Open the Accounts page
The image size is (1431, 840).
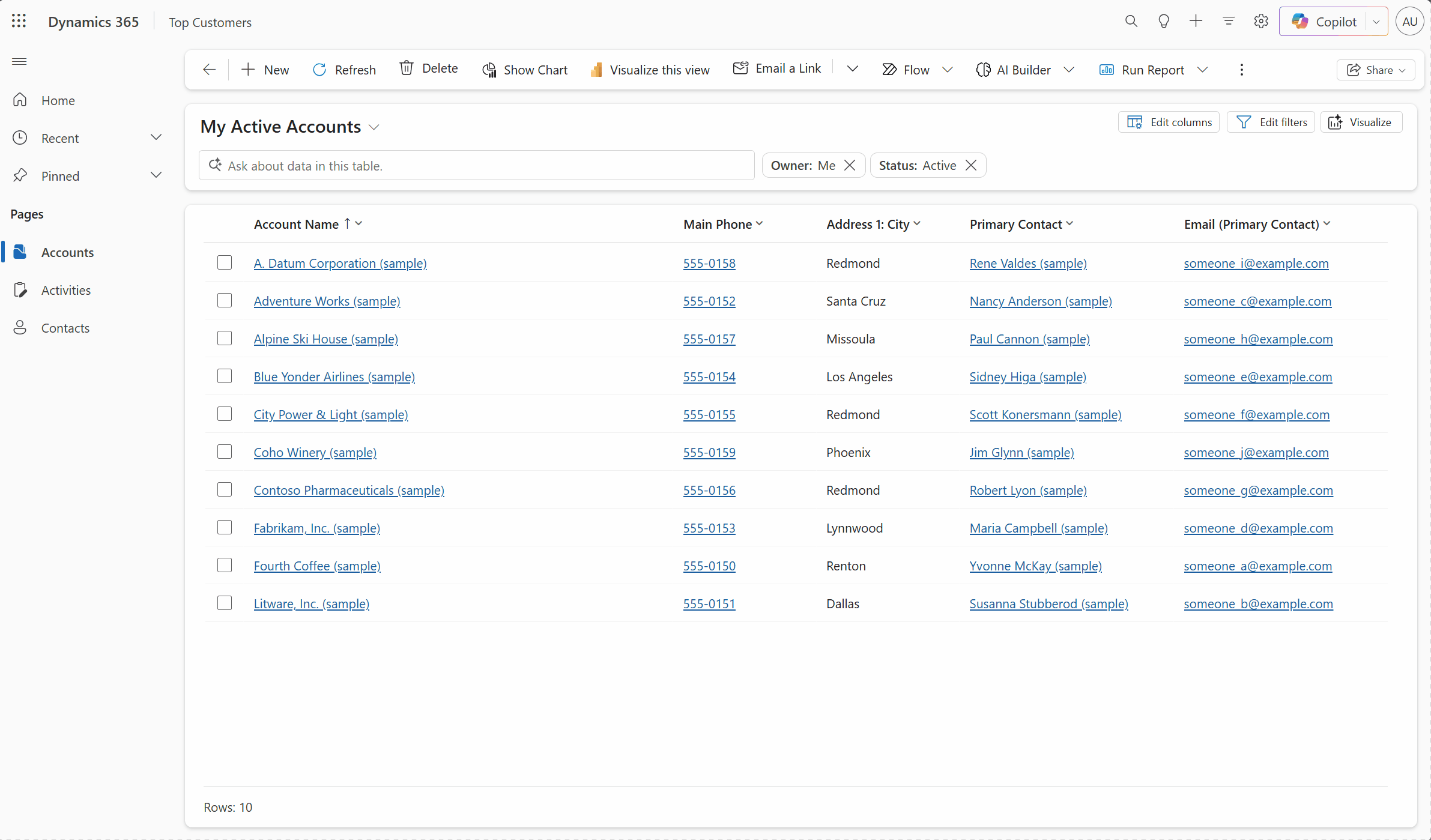coord(67,252)
